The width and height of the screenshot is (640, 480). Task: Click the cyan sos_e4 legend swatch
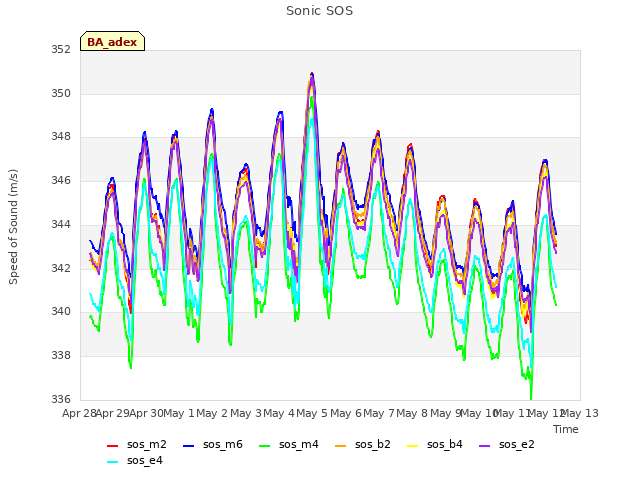[x=112, y=462]
